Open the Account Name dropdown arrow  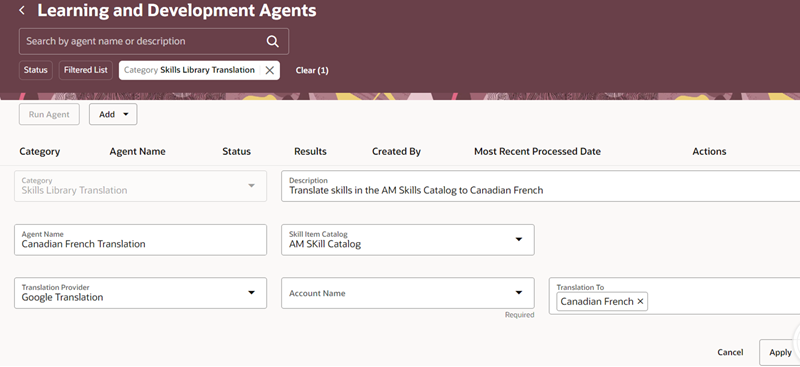click(519, 292)
